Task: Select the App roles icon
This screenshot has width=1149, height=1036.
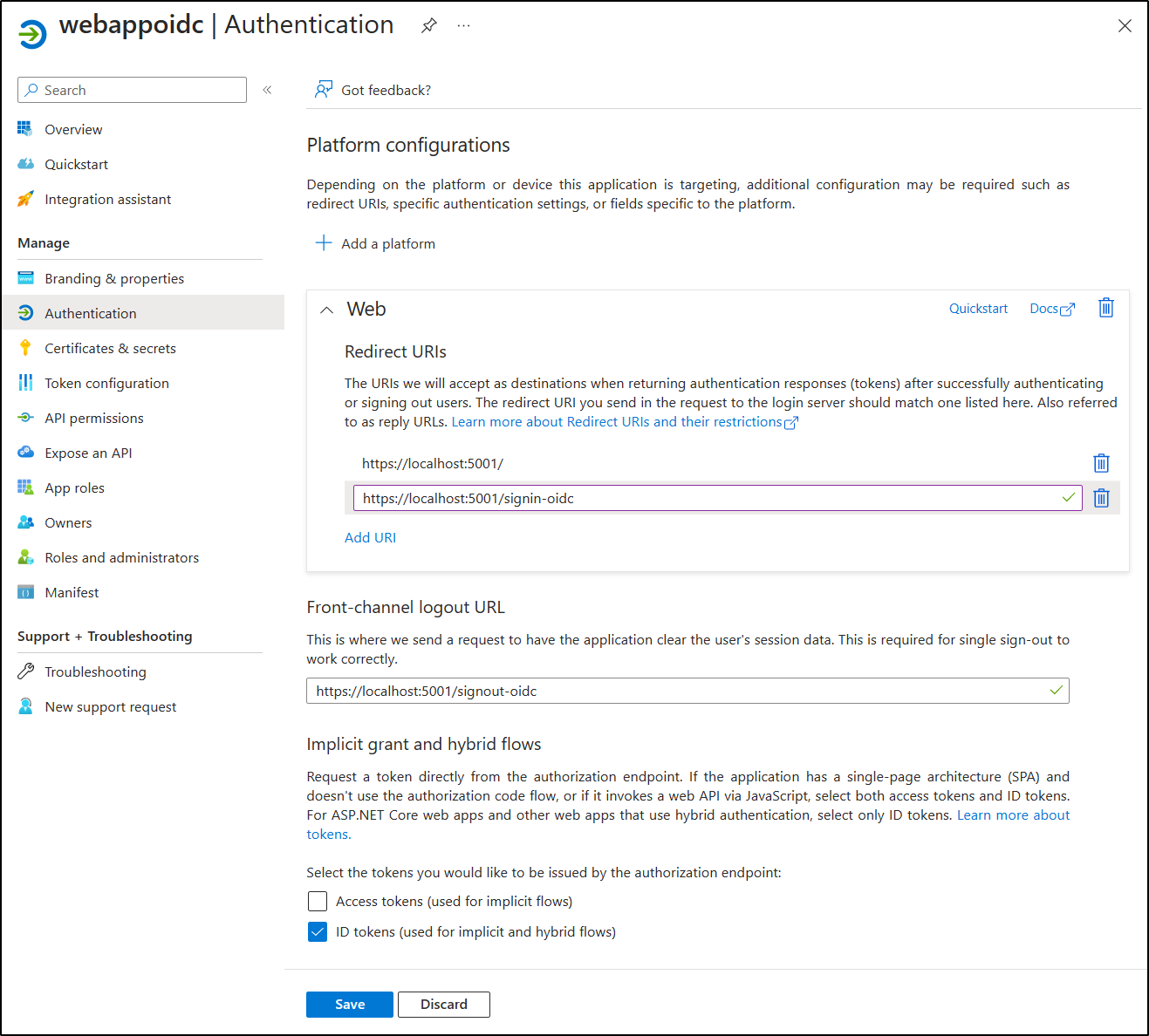Action: coord(25,487)
